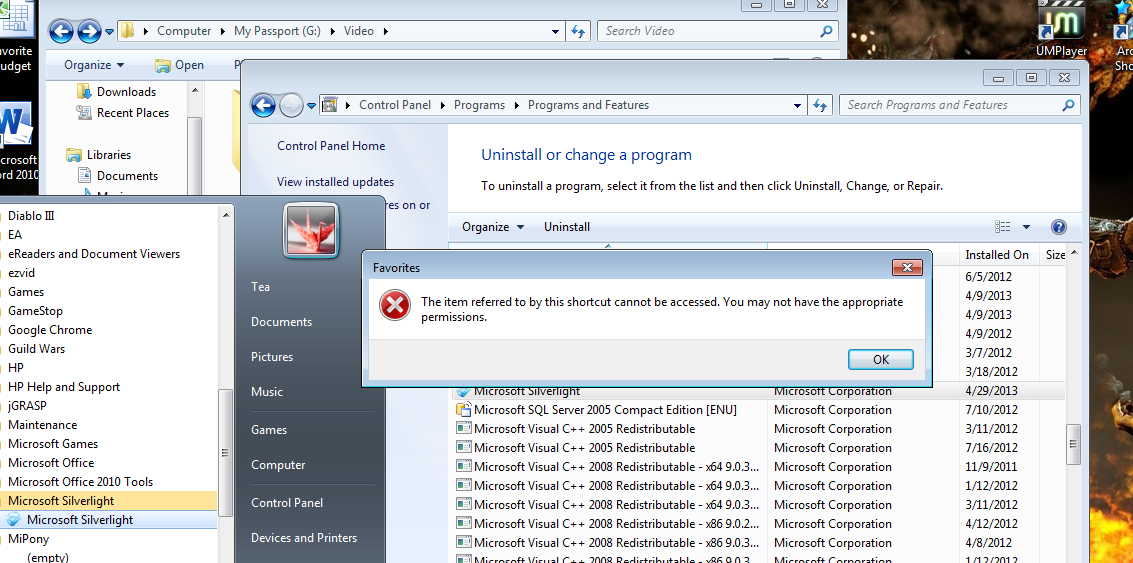Open Microsoft Word 2010 desktop shortcut

pos(18,143)
